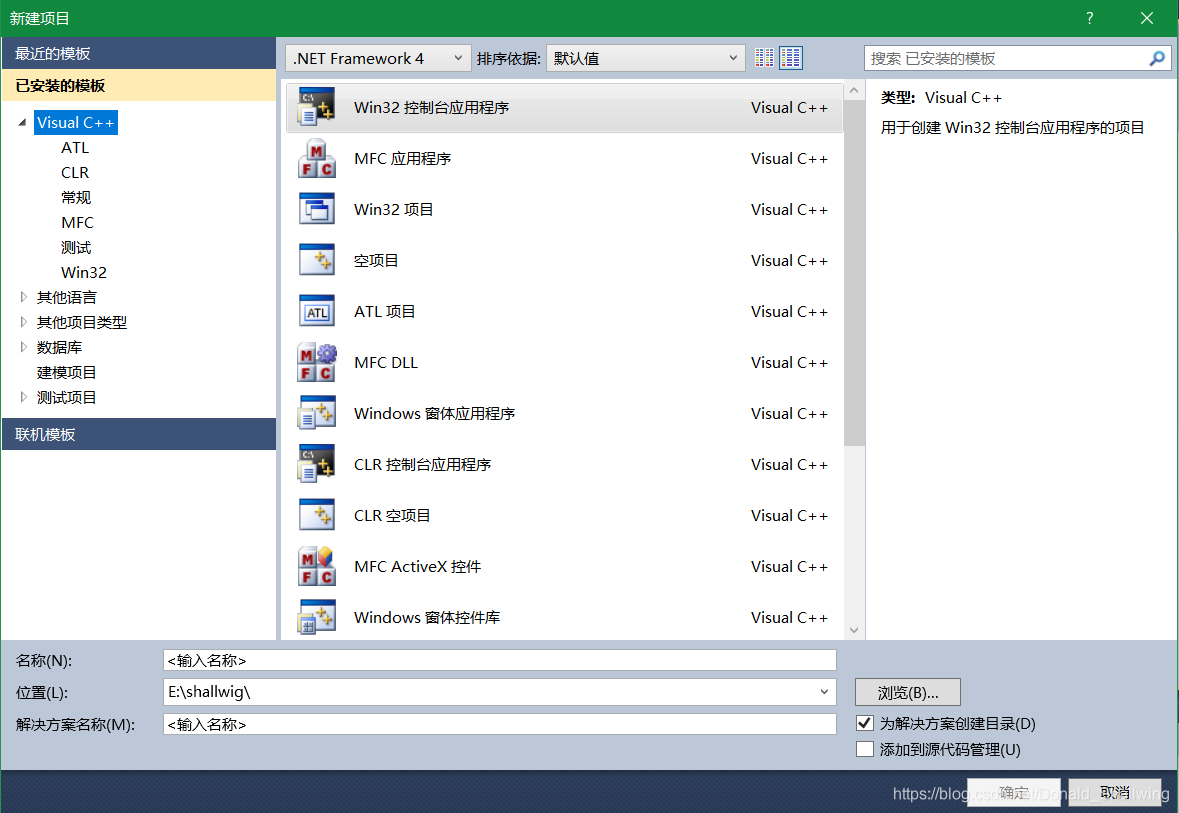Close the 新建项目 dialog
This screenshot has width=1179, height=813.
[1146, 18]
